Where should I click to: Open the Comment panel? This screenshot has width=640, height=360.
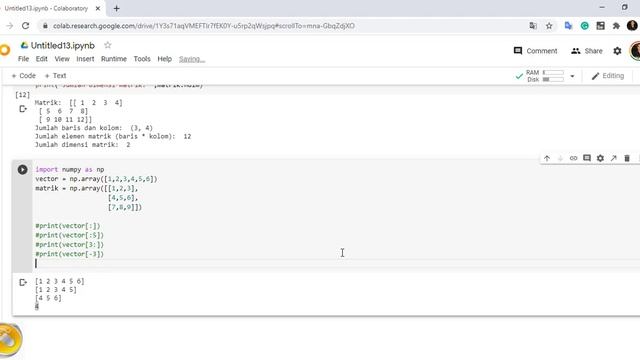point(535,51)
